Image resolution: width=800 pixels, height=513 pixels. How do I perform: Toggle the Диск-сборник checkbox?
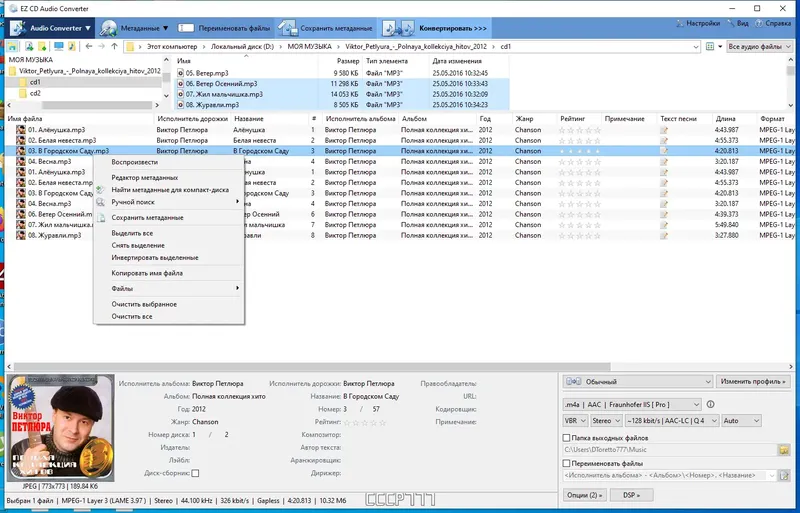pos(195,473)
